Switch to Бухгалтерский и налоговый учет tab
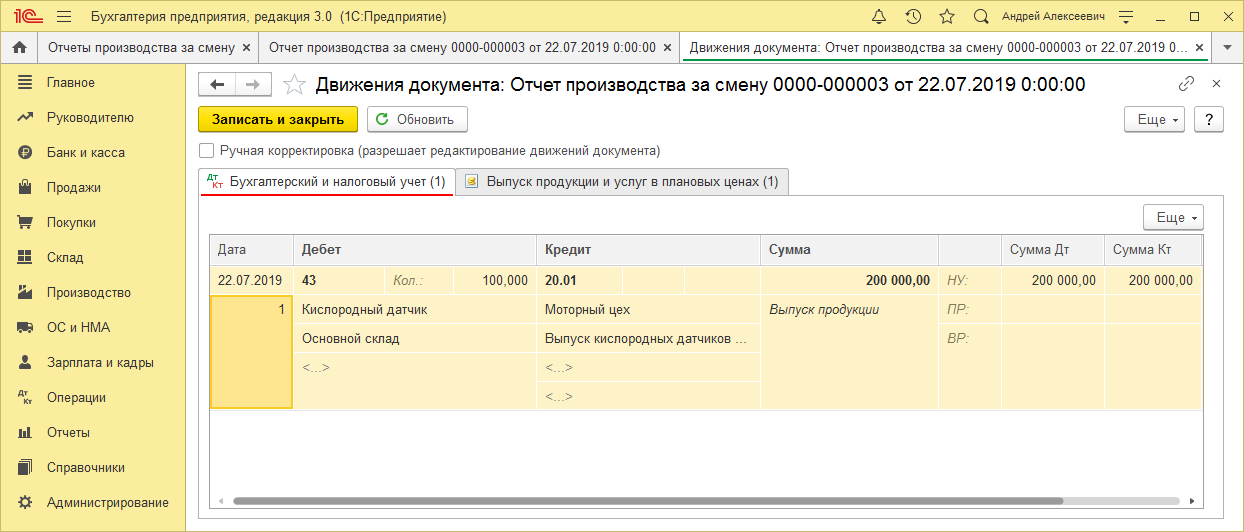 [327, 182]
